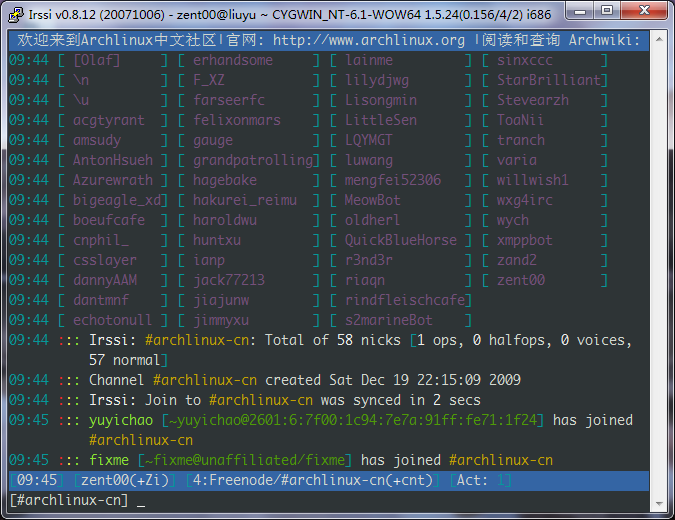
Task: Click zent00(+Zi) in the status bar
Action: click(126, 480)
